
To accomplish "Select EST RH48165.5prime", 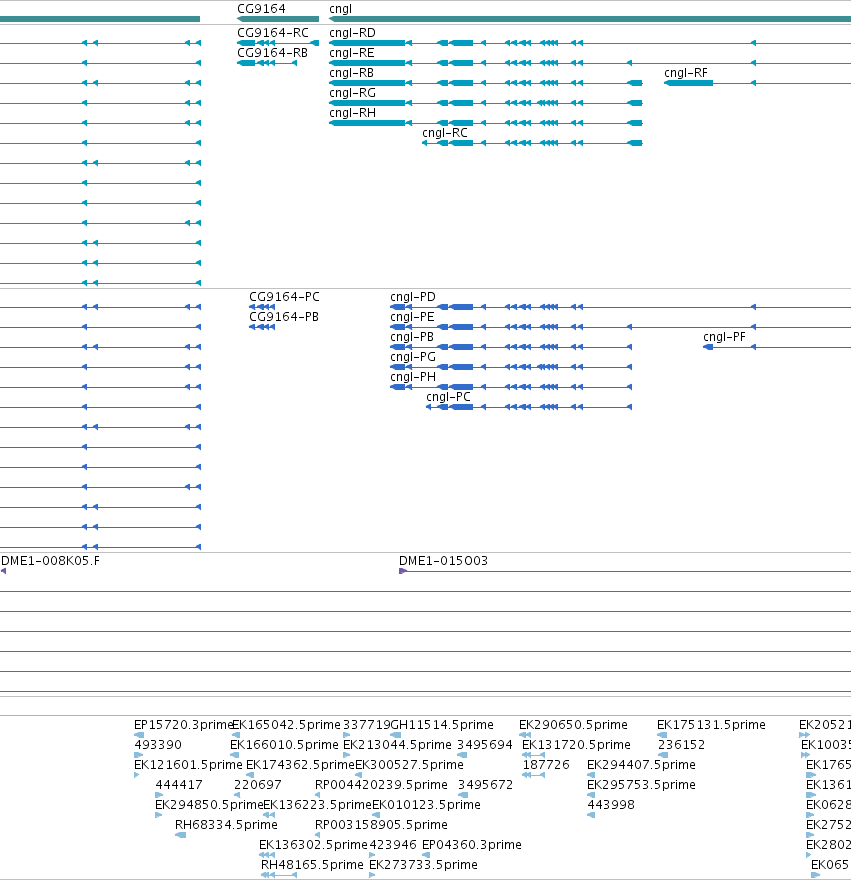I will [312, 865].
